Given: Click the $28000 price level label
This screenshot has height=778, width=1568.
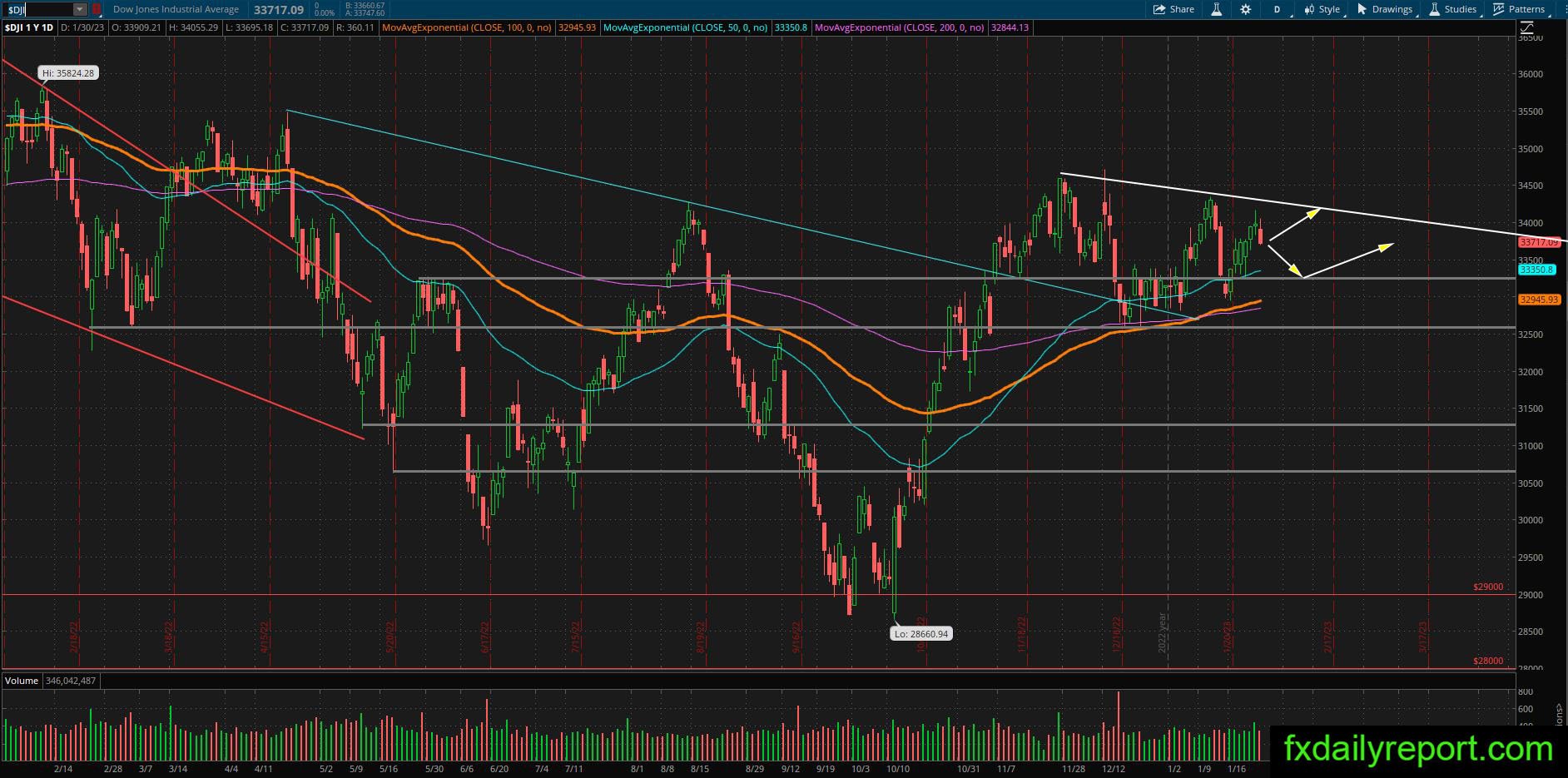Looking at the screenshot, I should coord(1488,661).
